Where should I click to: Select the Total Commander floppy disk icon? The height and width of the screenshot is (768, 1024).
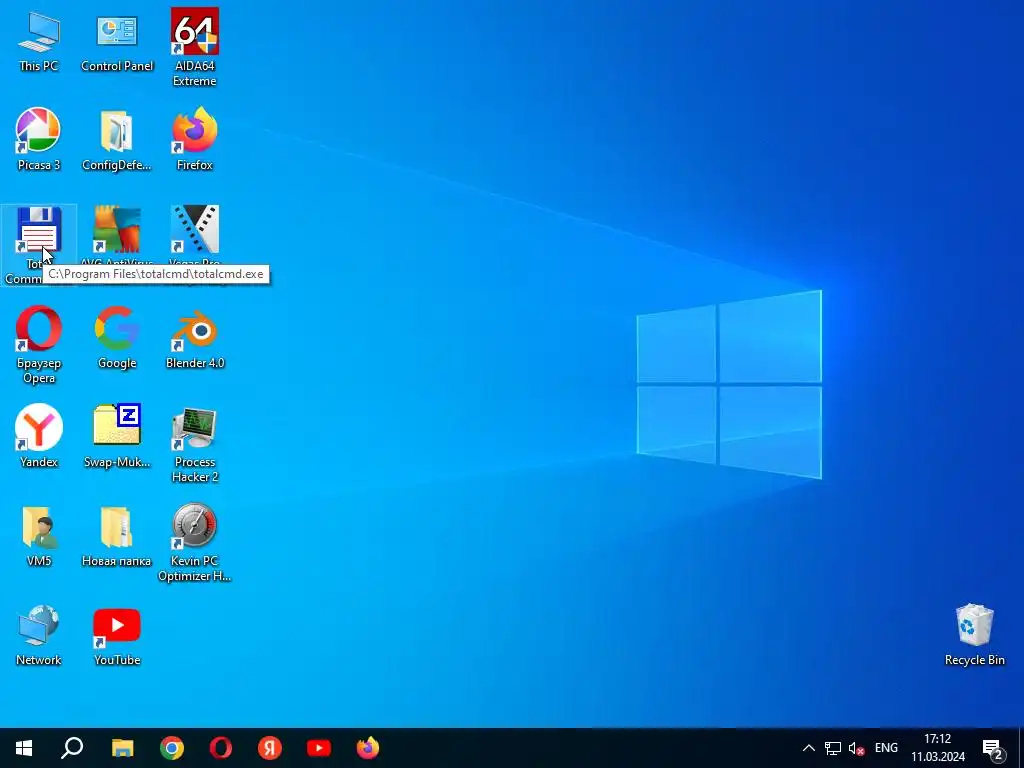[39, 229]
